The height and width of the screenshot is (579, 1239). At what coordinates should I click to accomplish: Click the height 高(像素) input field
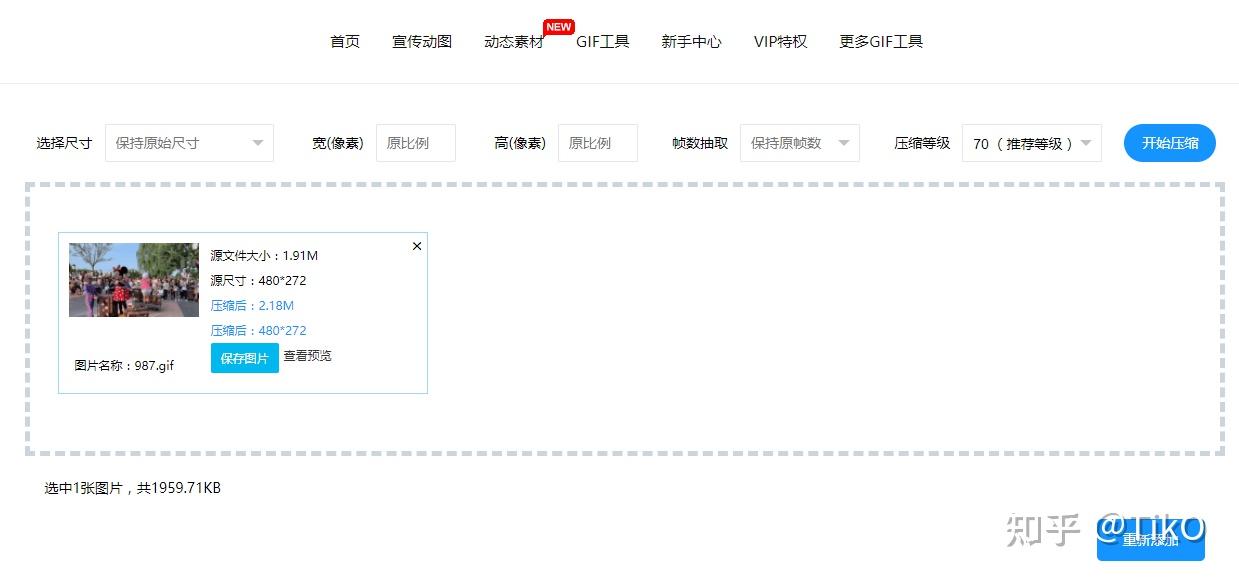pyautogui.click(x=597, y=142)
